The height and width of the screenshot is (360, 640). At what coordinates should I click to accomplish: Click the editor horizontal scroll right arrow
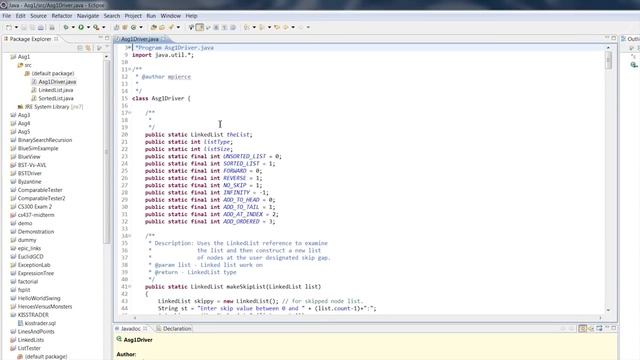coord(600,318)
